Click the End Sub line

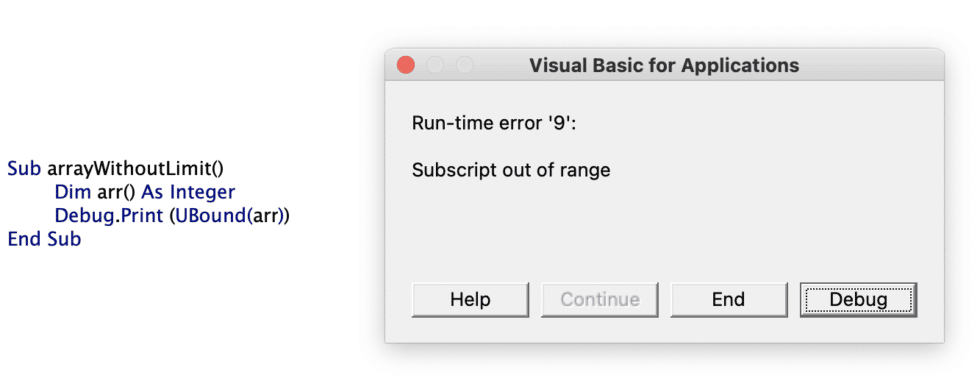[44, 239]
